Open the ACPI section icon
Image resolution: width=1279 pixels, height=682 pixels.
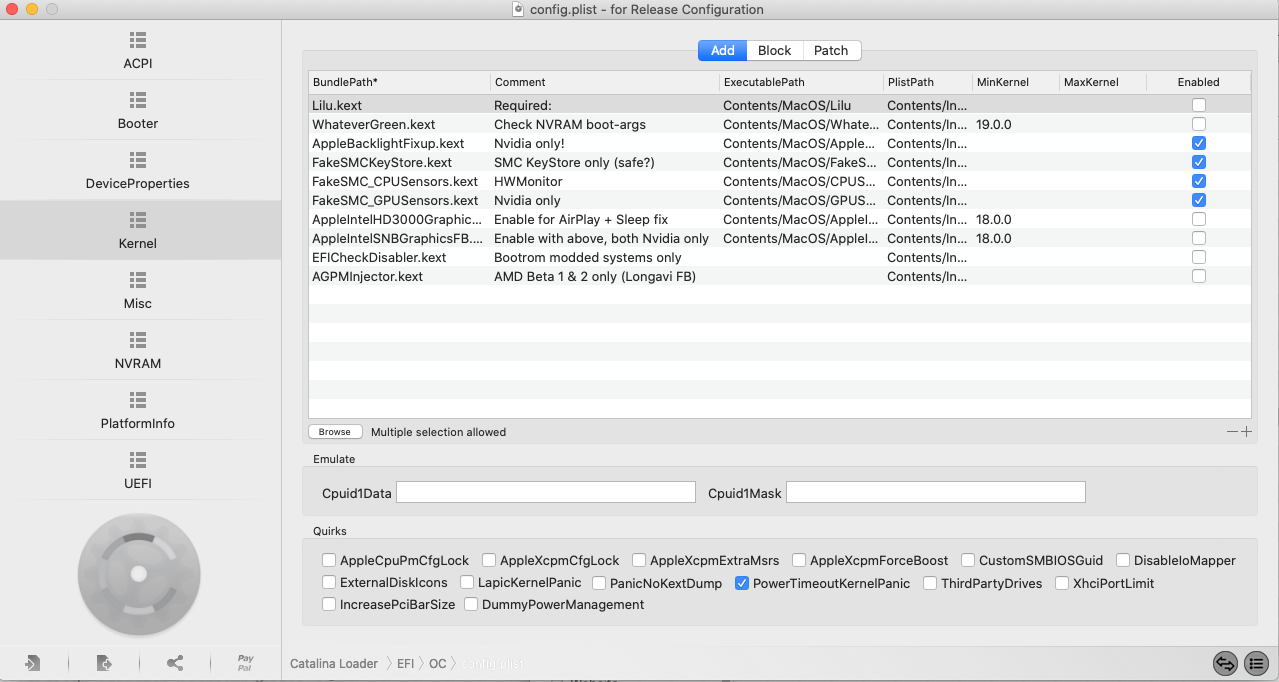coord(138,40)
